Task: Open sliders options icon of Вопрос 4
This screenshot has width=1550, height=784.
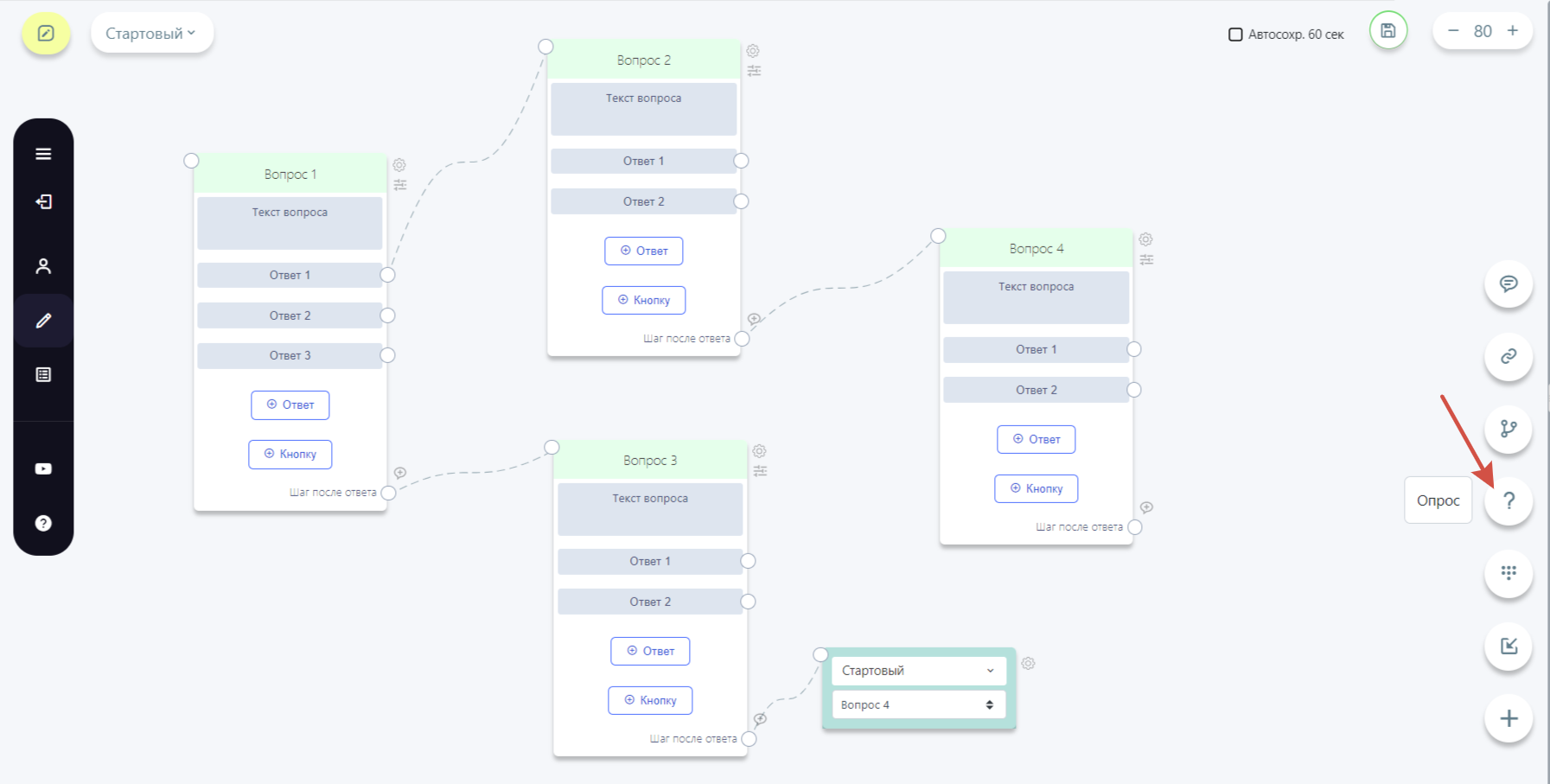Action: click(x=1146, y=259)
